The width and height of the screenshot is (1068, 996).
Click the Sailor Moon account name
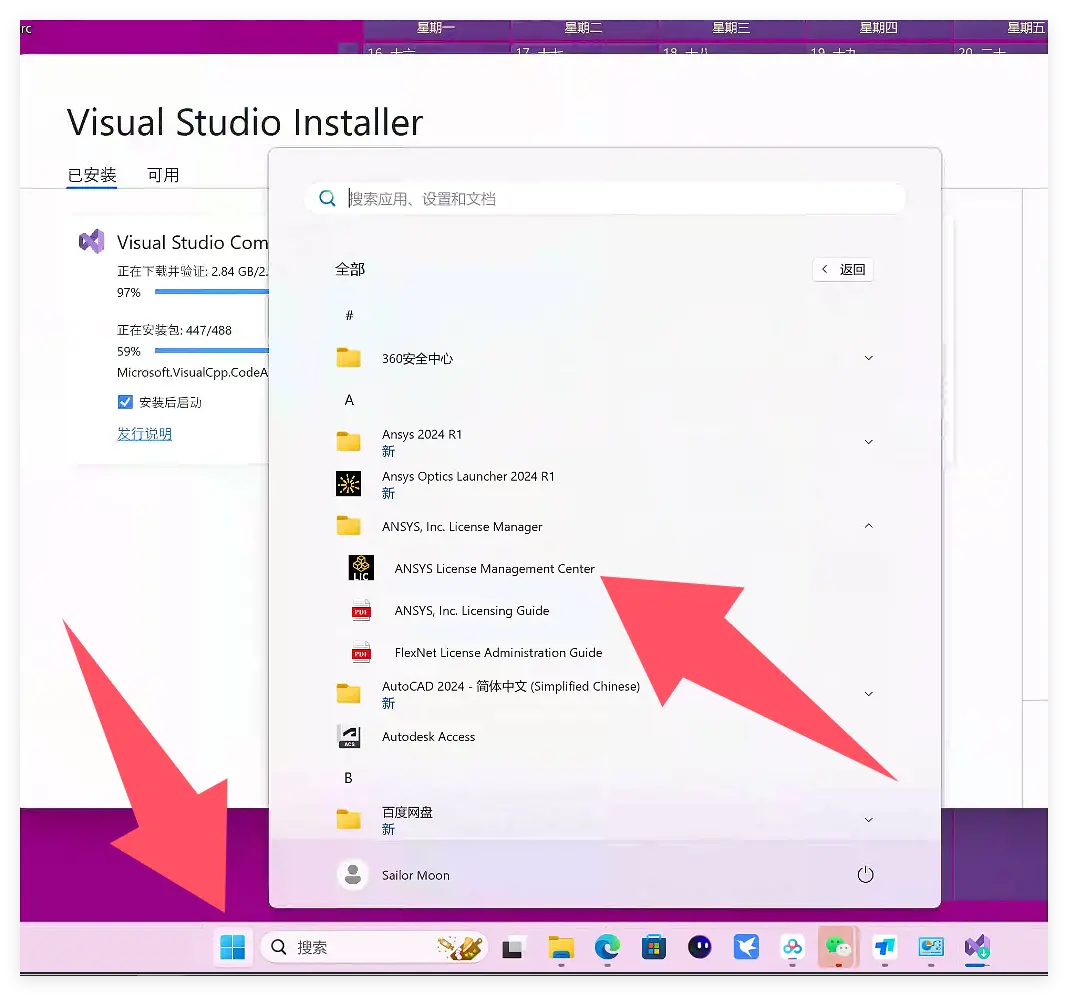[415, 875]
